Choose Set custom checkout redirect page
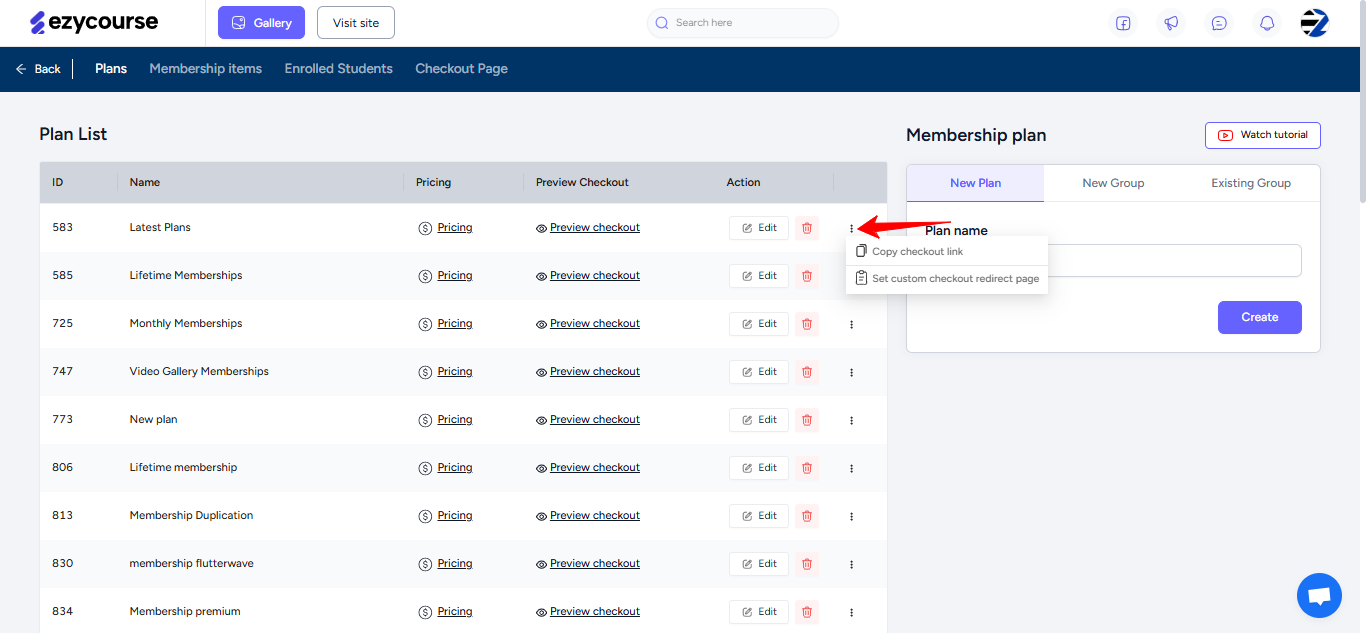This screenshot has height=633, width=1366. click(947, 279)
